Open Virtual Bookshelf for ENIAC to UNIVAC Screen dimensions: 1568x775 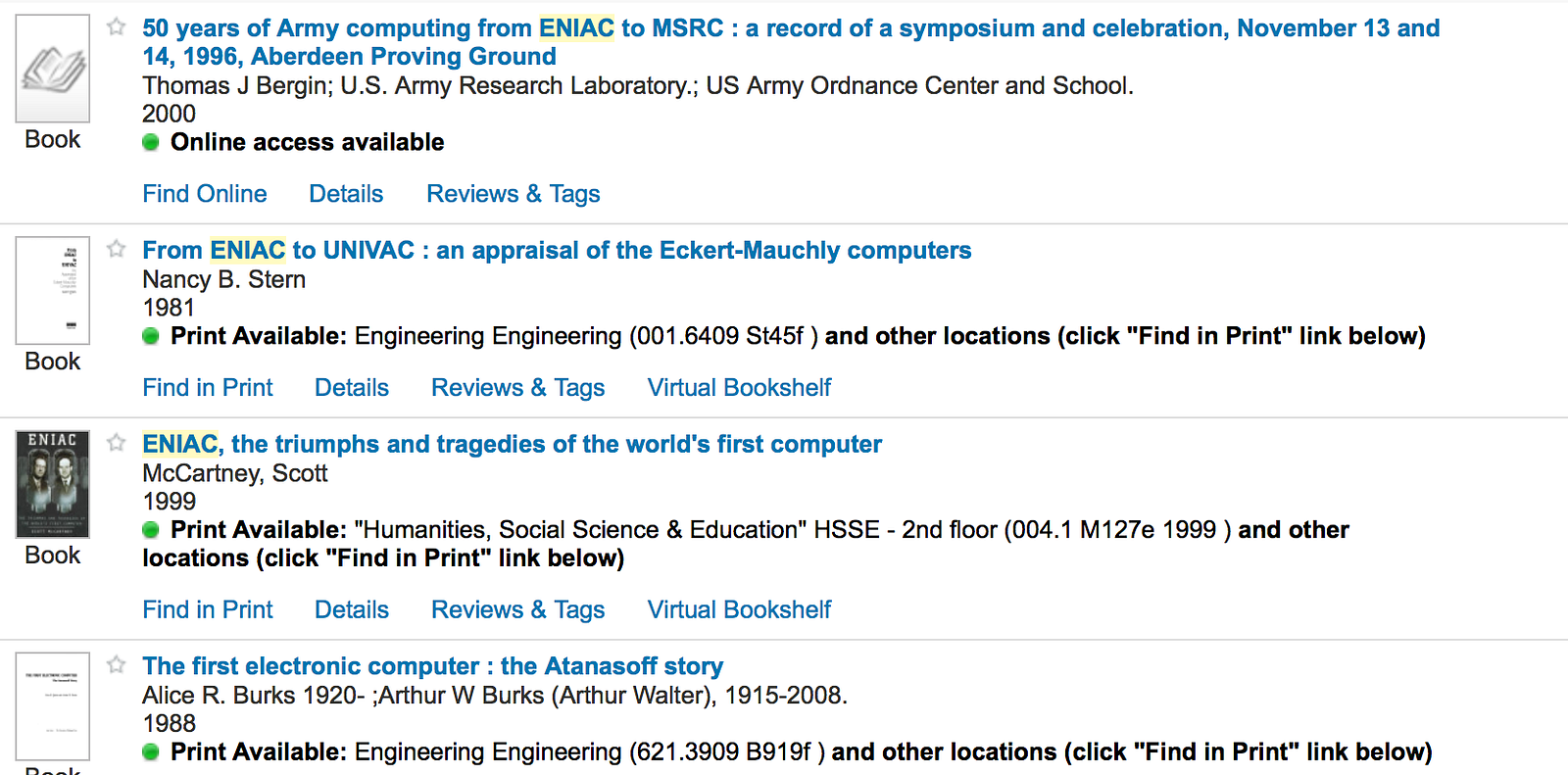[x=739, y=388]
